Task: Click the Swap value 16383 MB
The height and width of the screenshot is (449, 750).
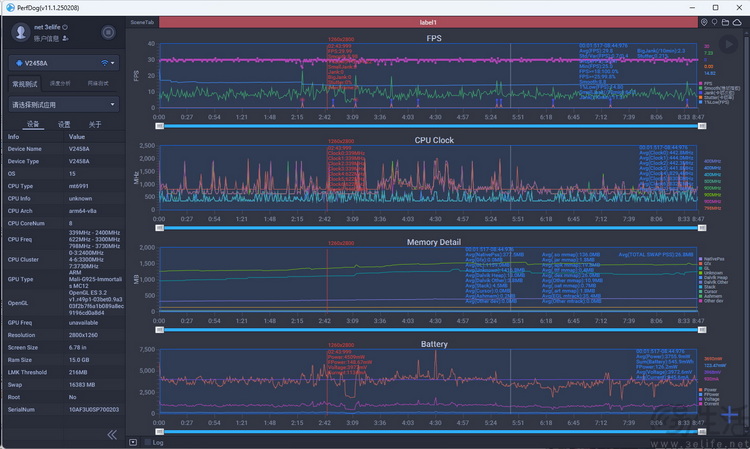Action: [x=82, y=384]
